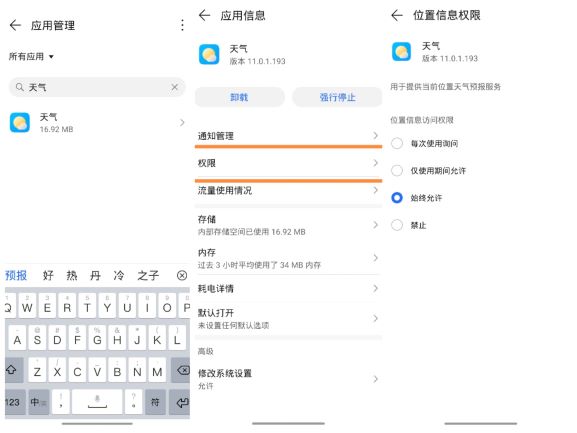Open 存储 storage row
This screenshot has width=577, height=433.
(288, 225)
